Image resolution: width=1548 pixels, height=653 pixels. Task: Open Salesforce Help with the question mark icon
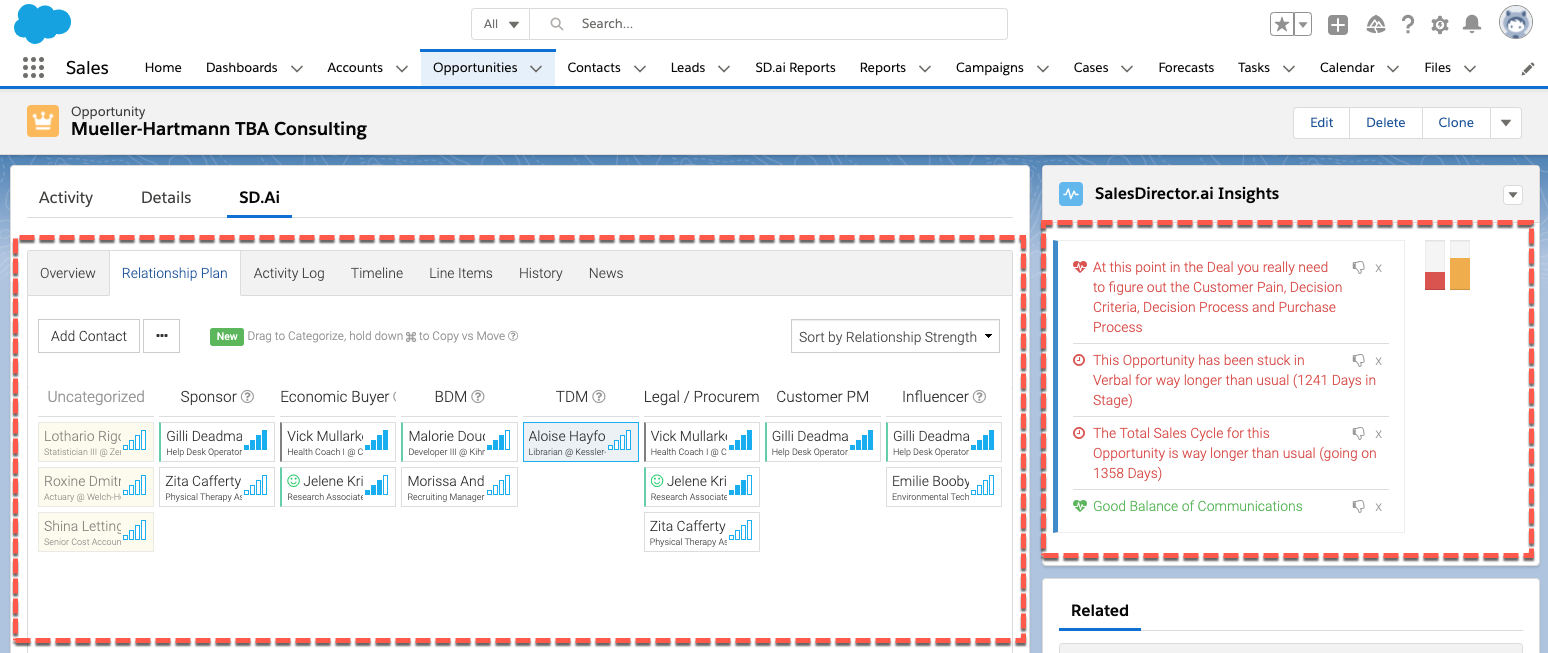1407,23
